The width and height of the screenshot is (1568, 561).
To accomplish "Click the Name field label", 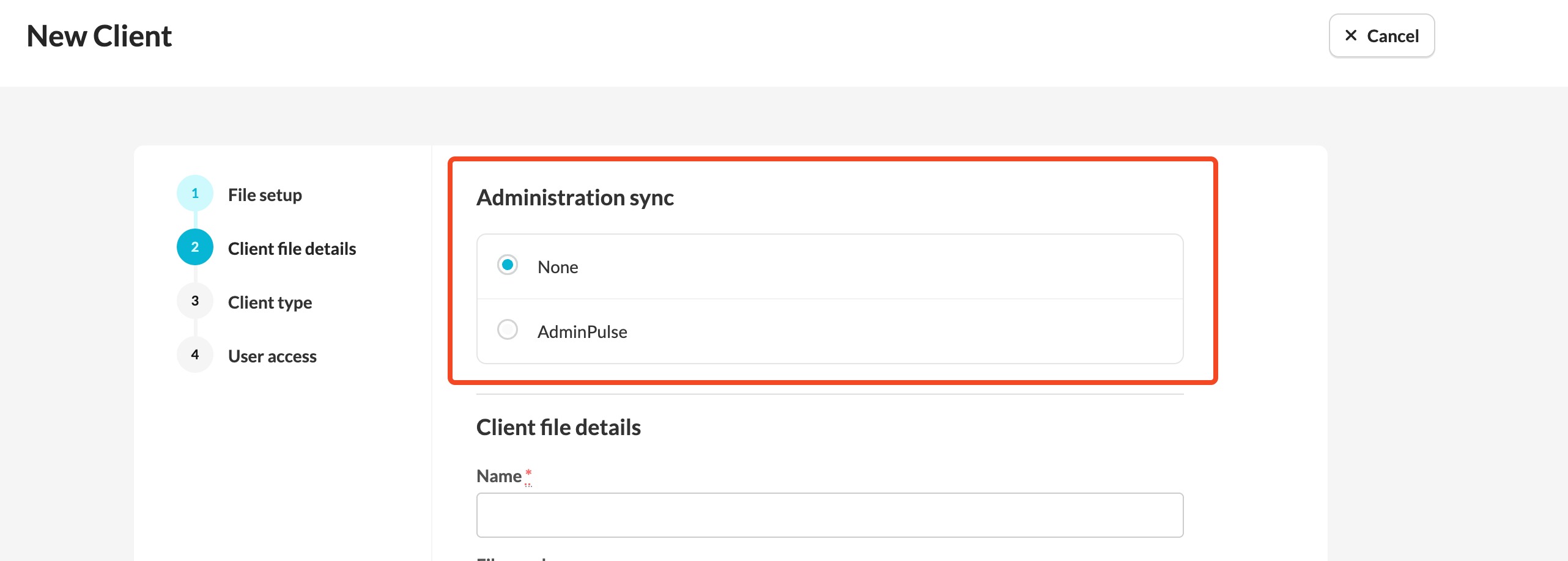I will [499, 477].
